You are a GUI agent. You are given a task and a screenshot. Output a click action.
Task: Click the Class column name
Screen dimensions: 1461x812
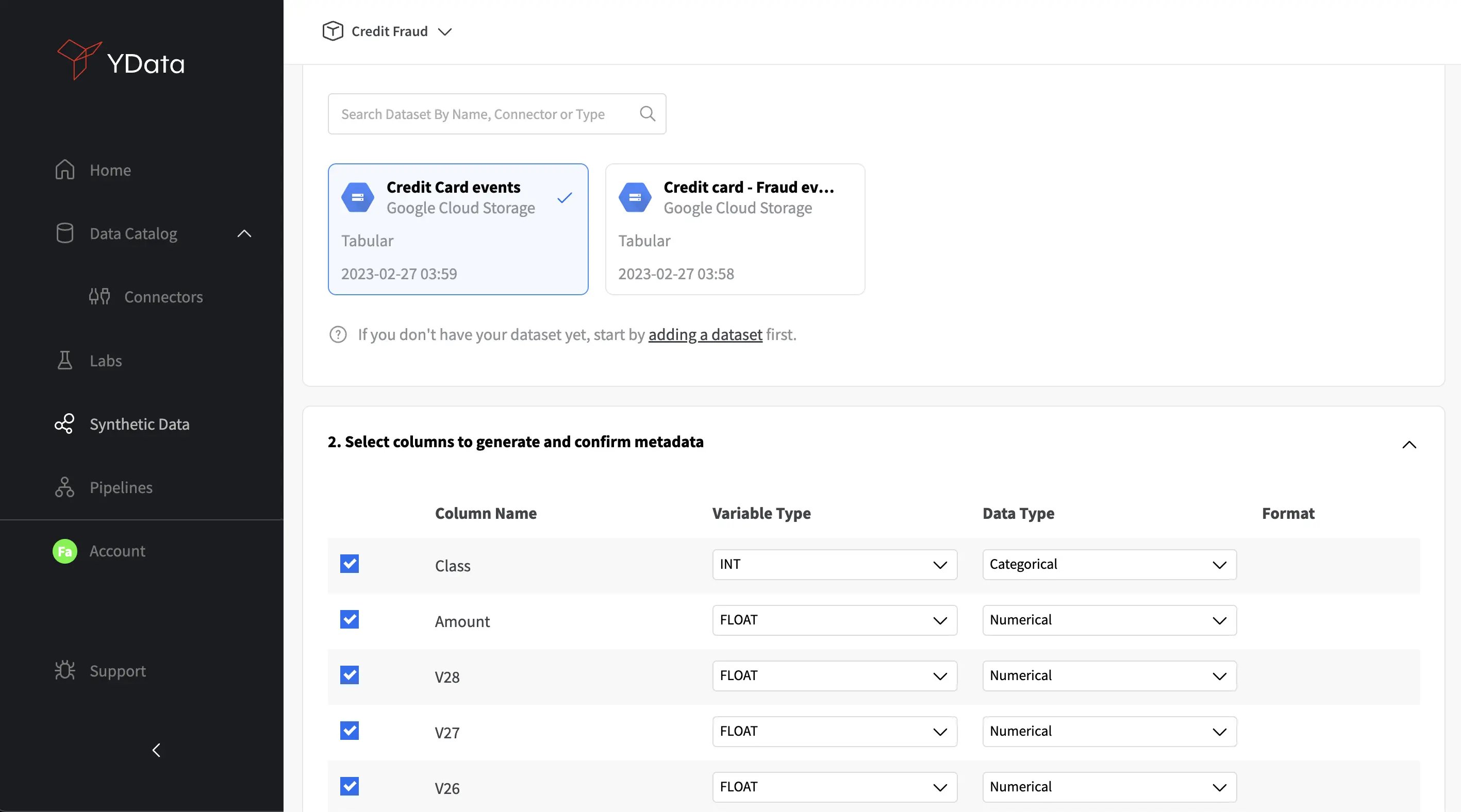(453, 566)
